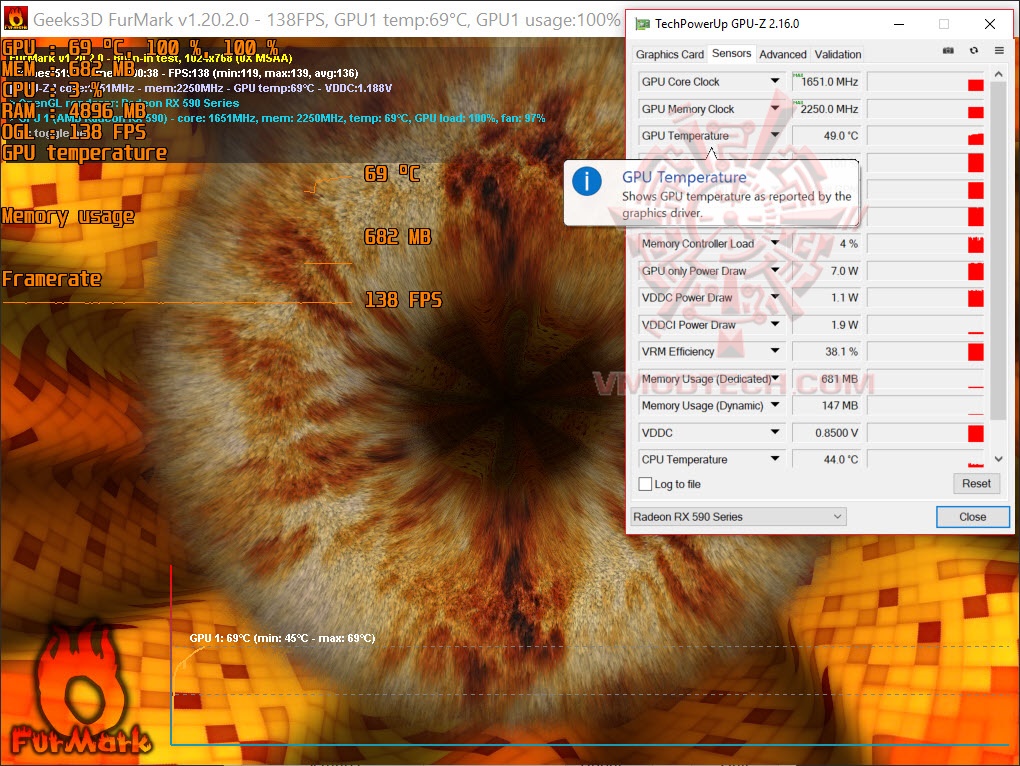Screen dimensions: 1020x766
Task: Click the scroll up arrow in sensors list
Action: coord(999,74)
